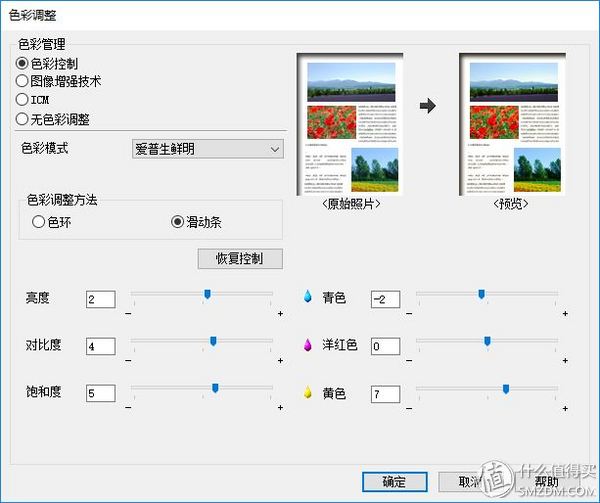The width and height of the screenshot is (600, 503).
Task: Click the 色彩模式 label
Action: click(44, 148)
